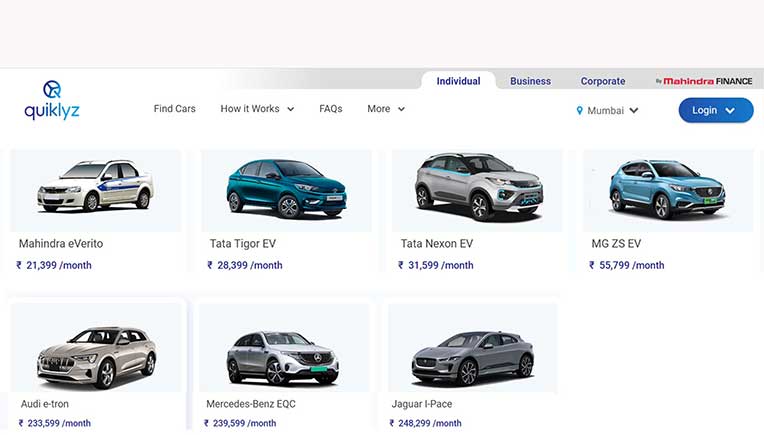Expand the How it Works menu
764x435 pixels.
(x=257, y=109)
